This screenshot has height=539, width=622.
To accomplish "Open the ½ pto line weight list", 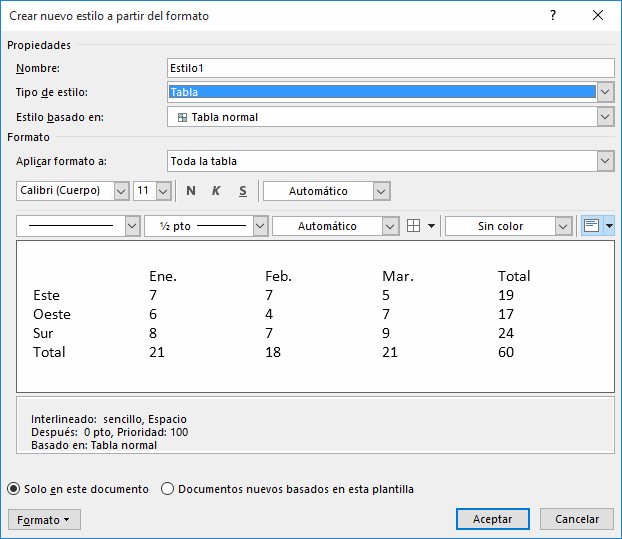I will [260, 226].
